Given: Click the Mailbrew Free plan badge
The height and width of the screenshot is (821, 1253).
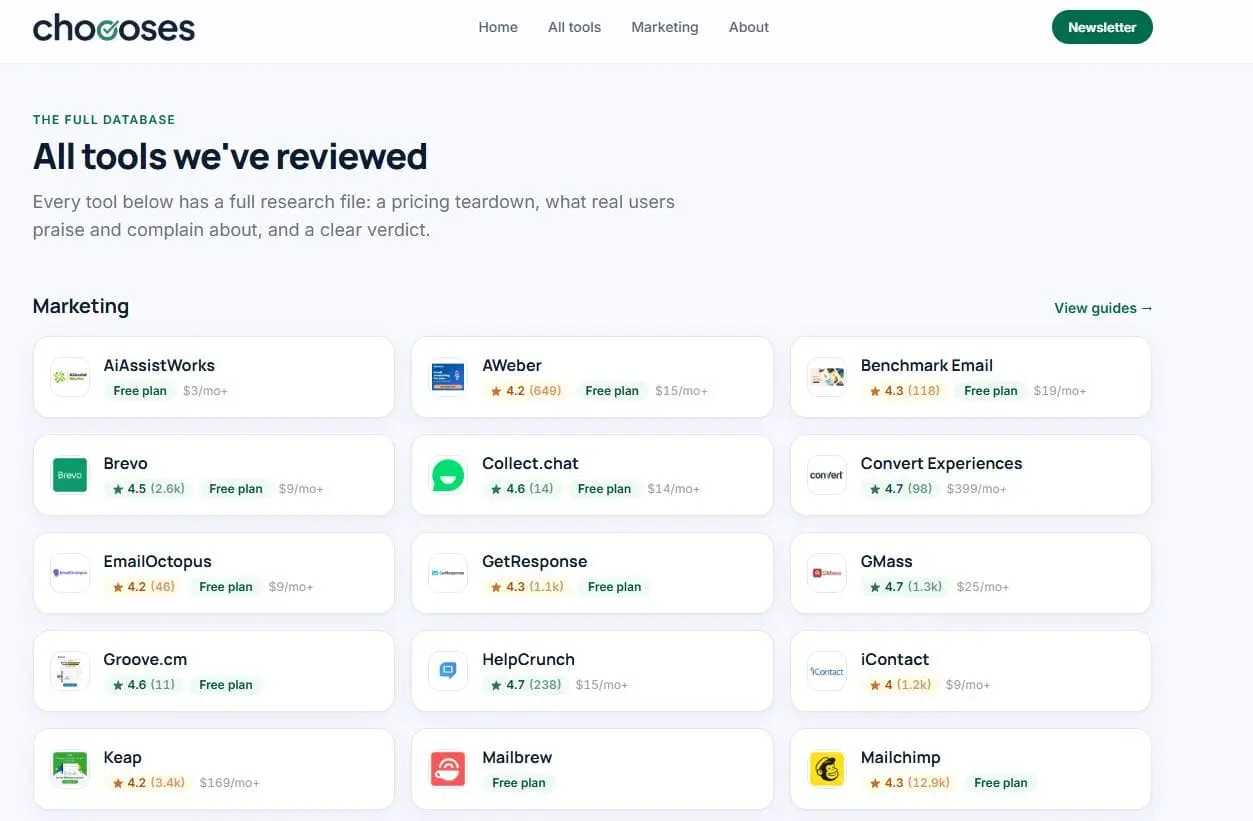Looking at the screenshot, I should pos(519,783).
